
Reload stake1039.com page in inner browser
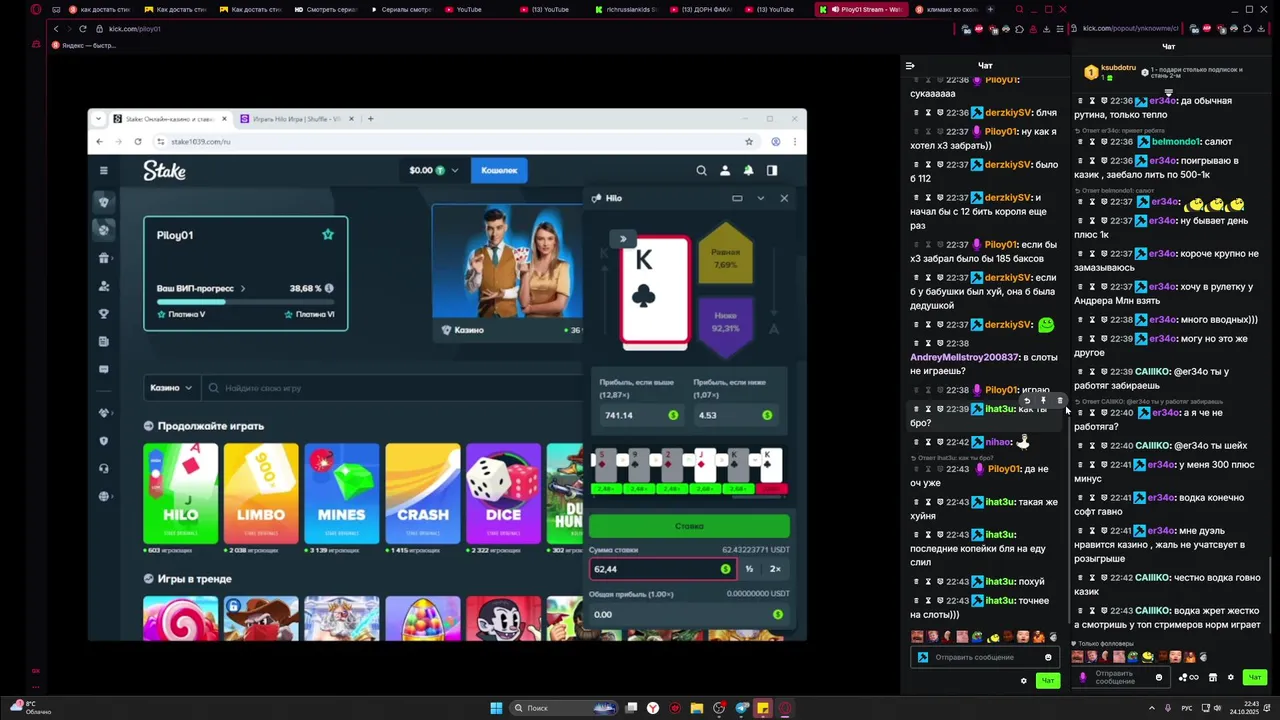[138, 141]
